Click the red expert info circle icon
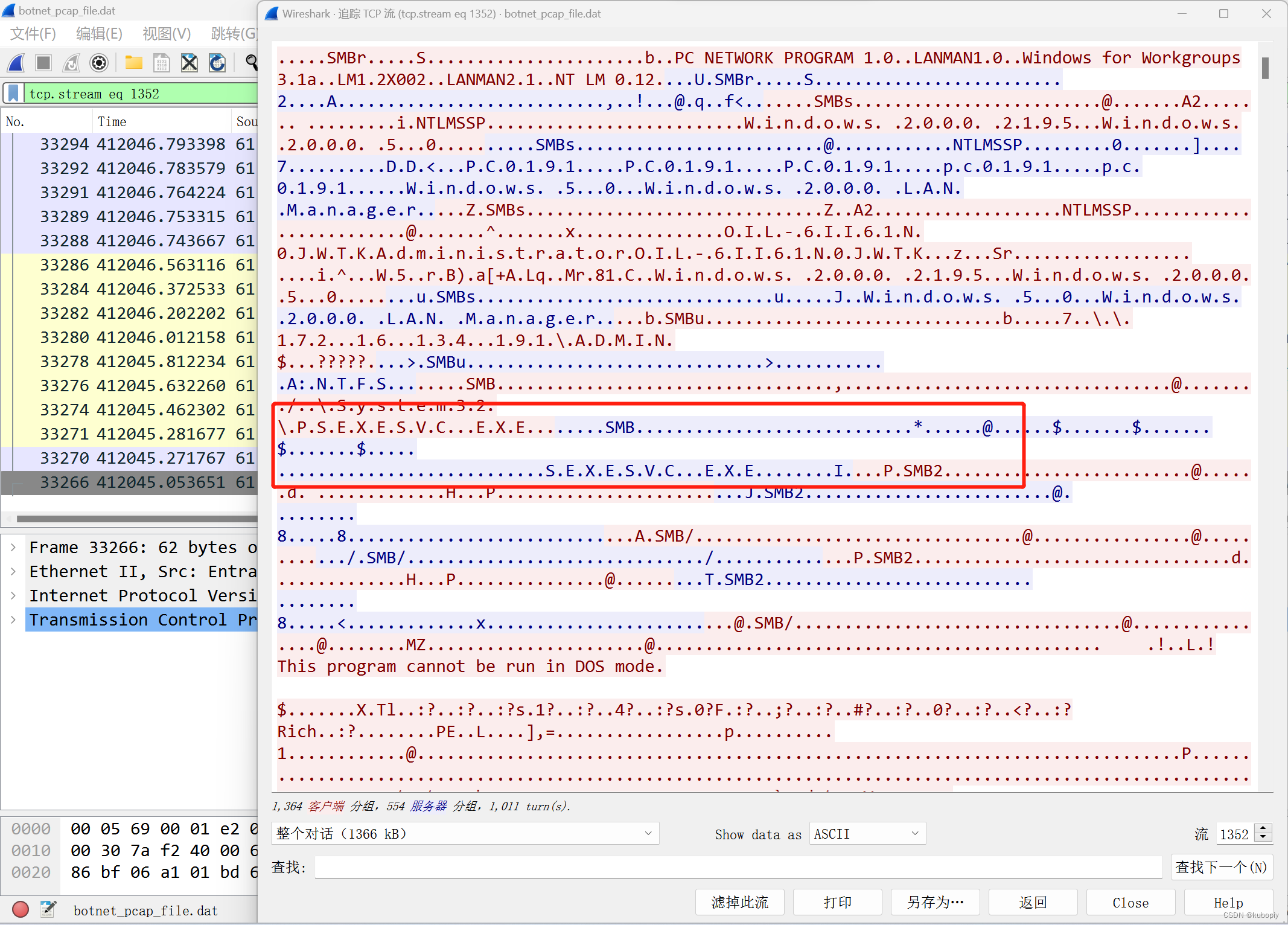Image resolution: width=1288 pixels, height=925 pixels. (x=21, y=909)
